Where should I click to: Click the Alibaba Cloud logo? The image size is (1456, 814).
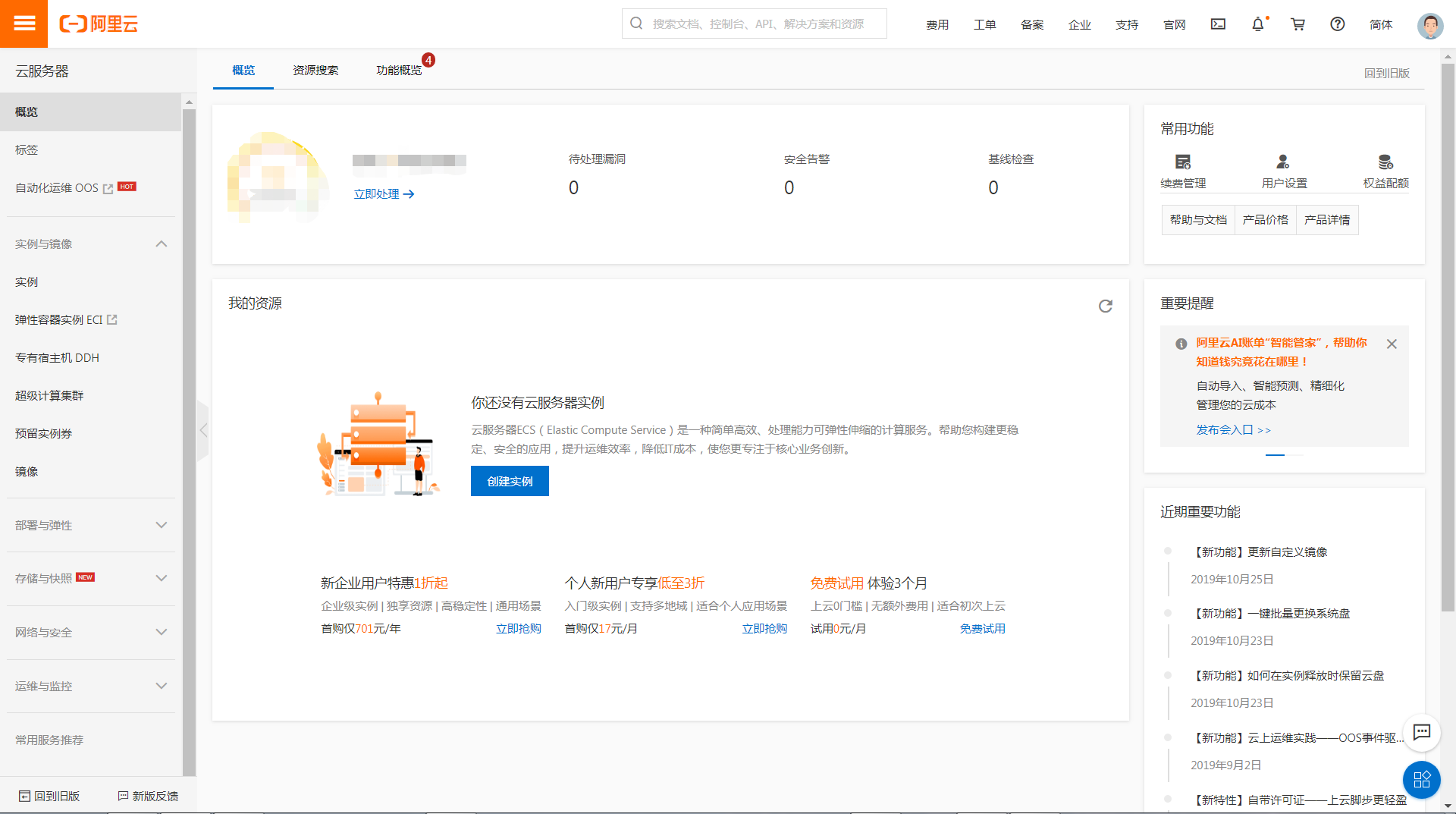click(99, 24)
